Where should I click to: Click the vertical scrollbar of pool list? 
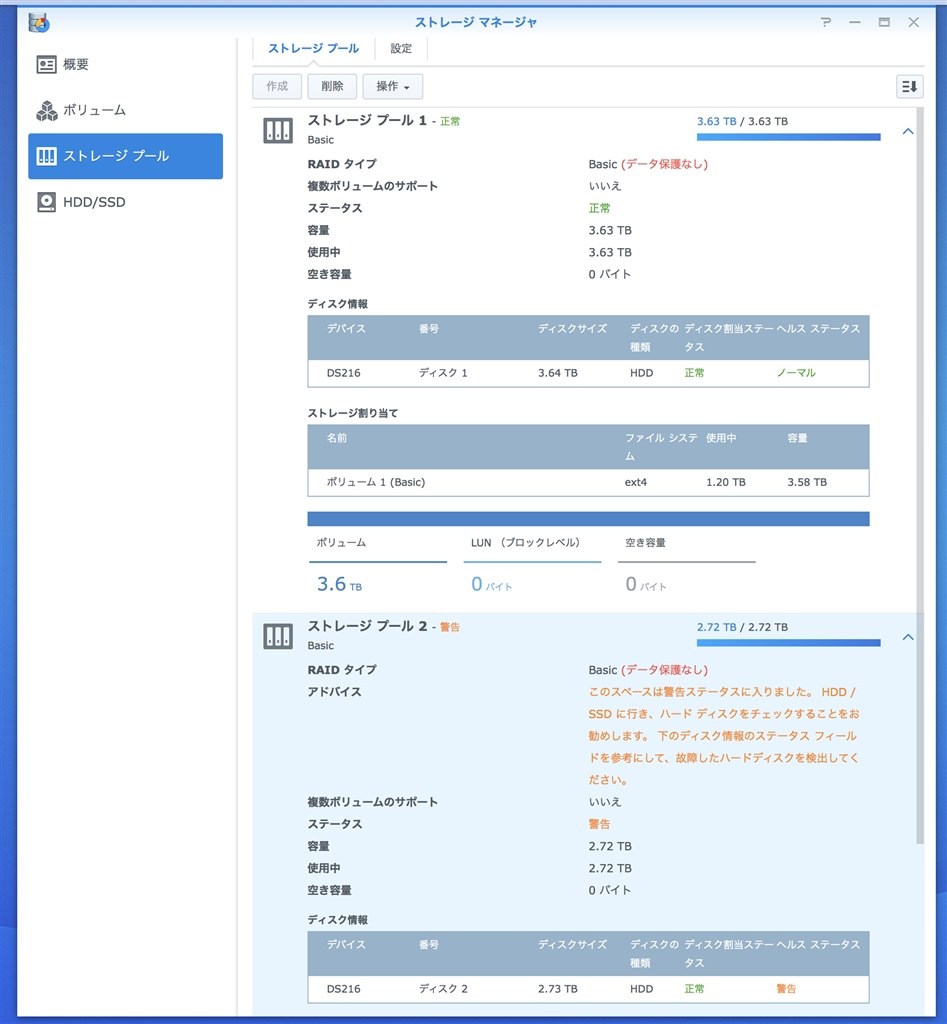[920, 475]
